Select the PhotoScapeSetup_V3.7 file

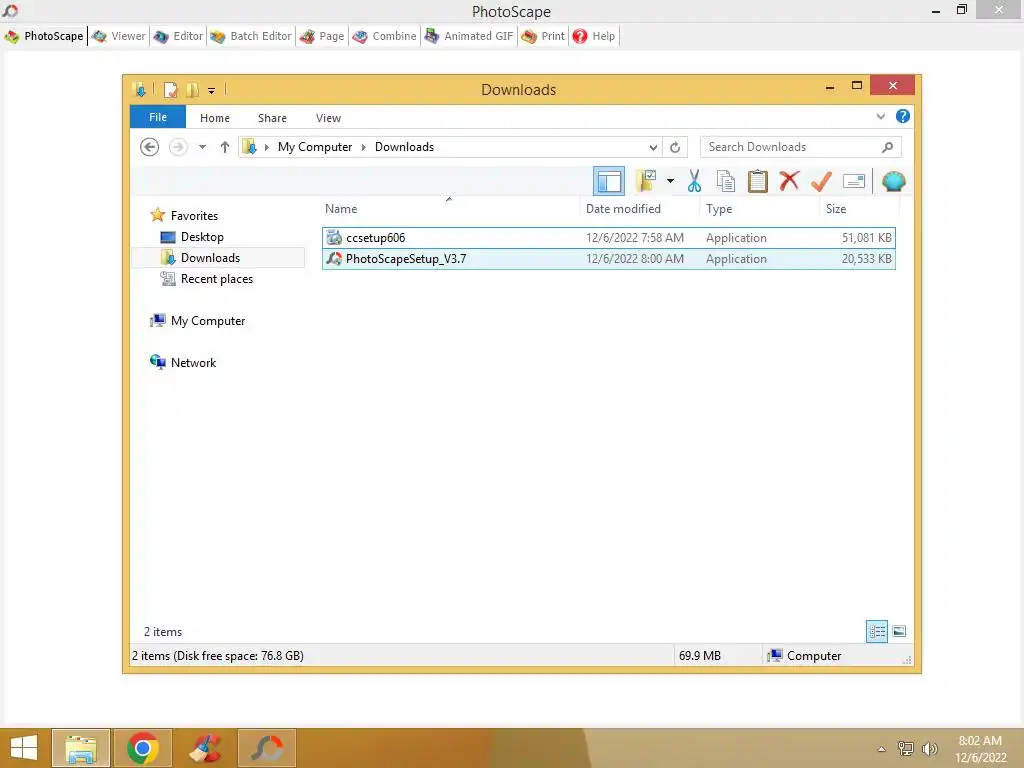[609, 259]
